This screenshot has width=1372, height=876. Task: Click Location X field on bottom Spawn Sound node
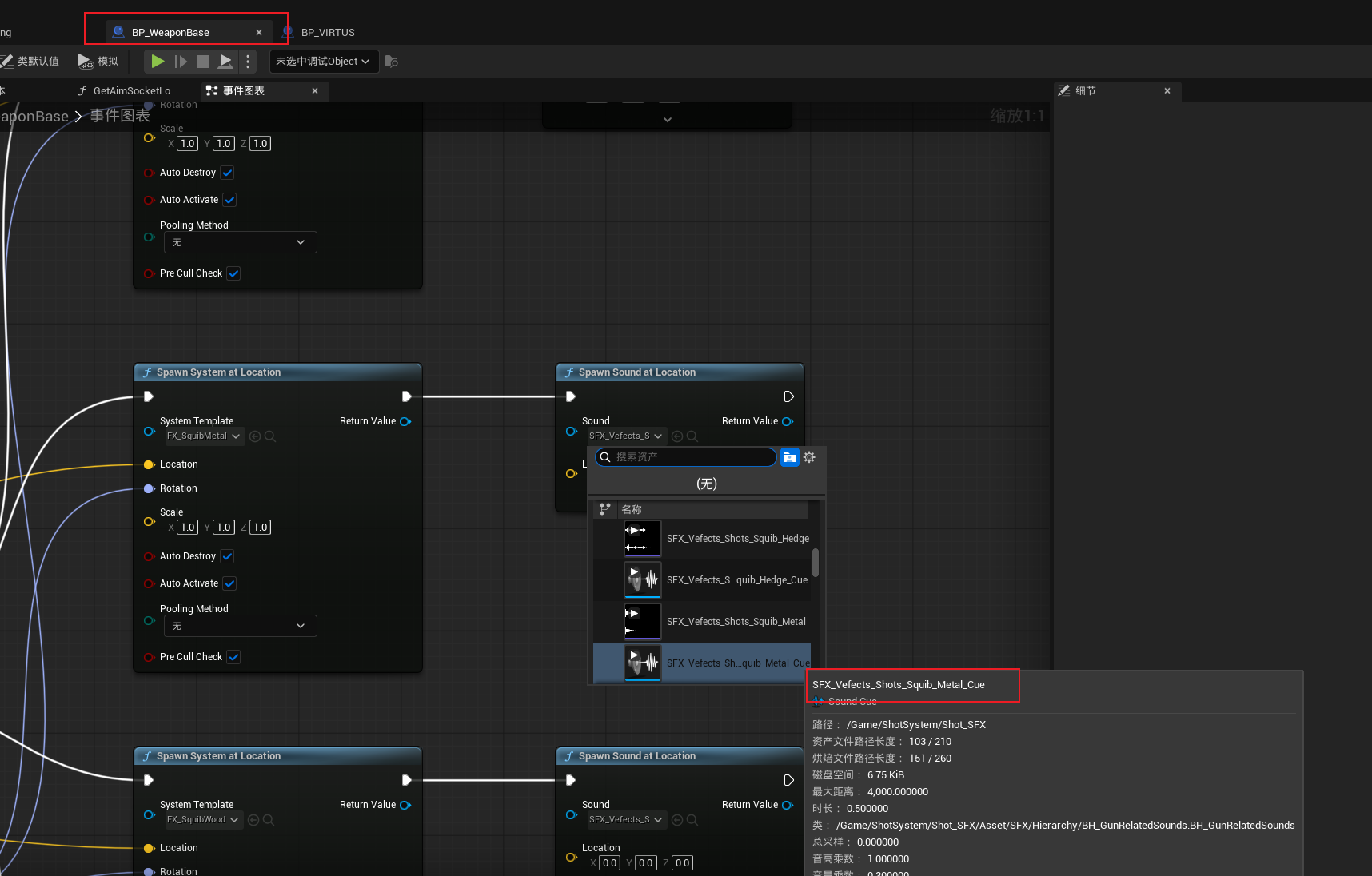(x=610, y=863)
